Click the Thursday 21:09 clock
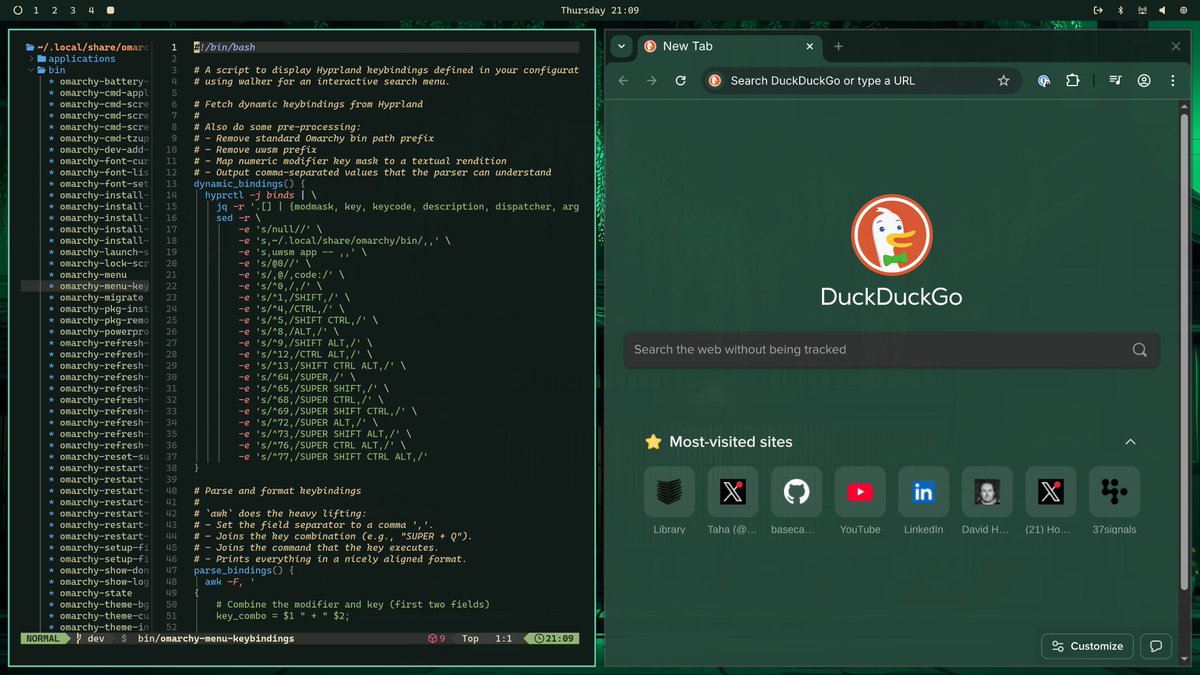Image resolution: width=1200 pixels, height=675 pixels. coord(600,10)
